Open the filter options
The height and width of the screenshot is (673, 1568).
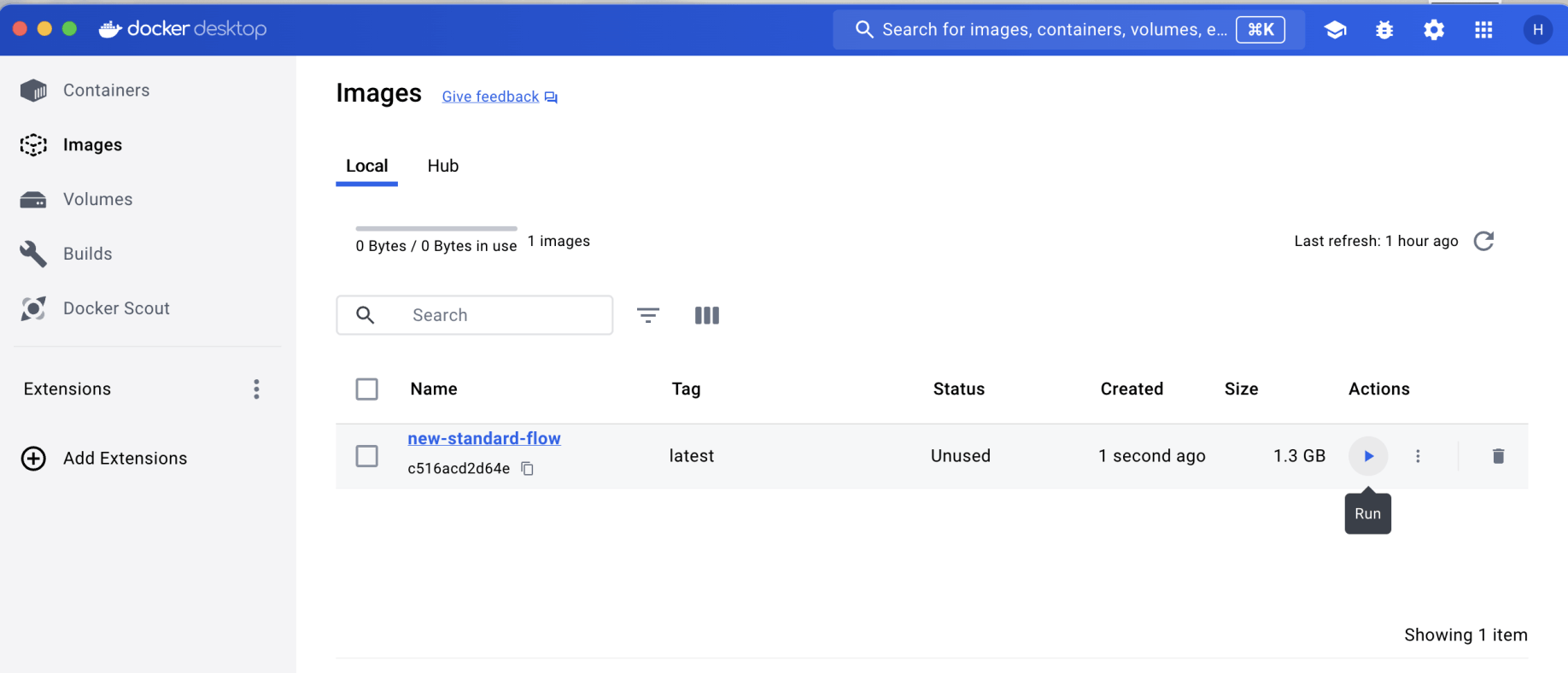pos(648,315)
